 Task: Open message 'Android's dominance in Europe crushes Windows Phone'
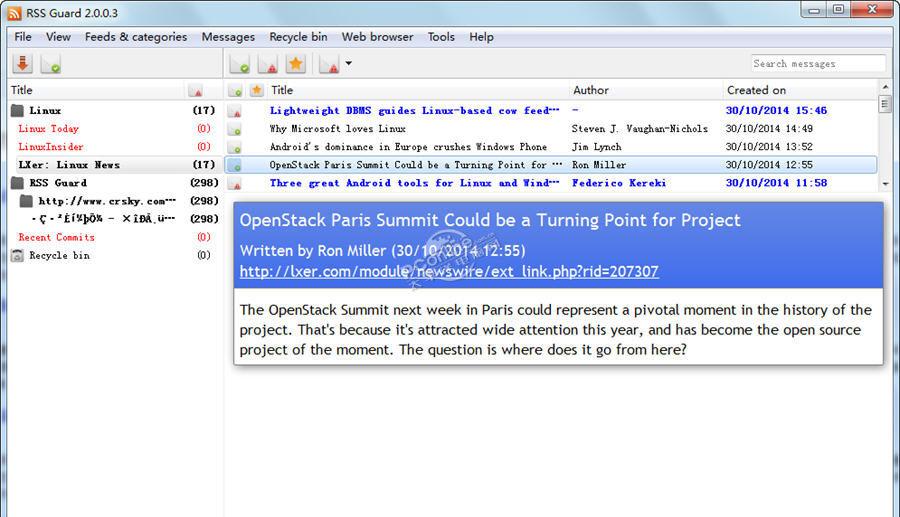408,147
